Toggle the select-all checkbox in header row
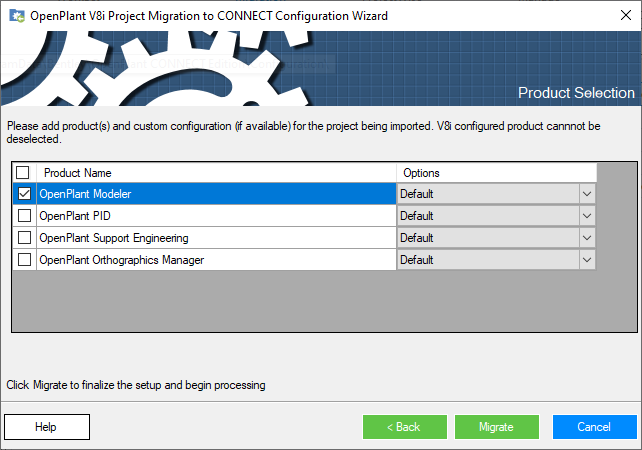The image size is (642, 450). point(23,172)
